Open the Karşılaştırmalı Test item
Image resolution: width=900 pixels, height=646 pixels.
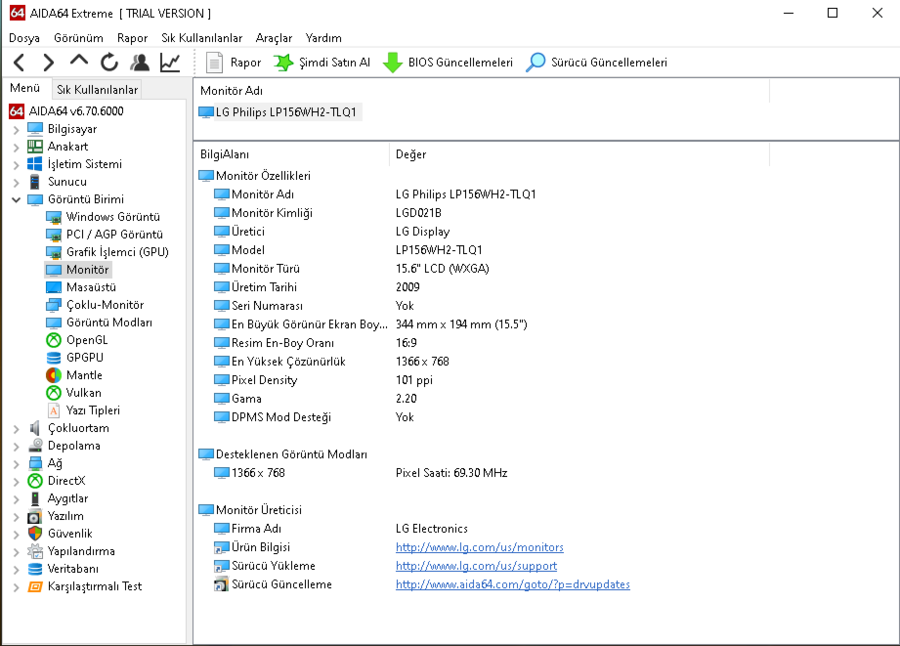click(95, 586)
